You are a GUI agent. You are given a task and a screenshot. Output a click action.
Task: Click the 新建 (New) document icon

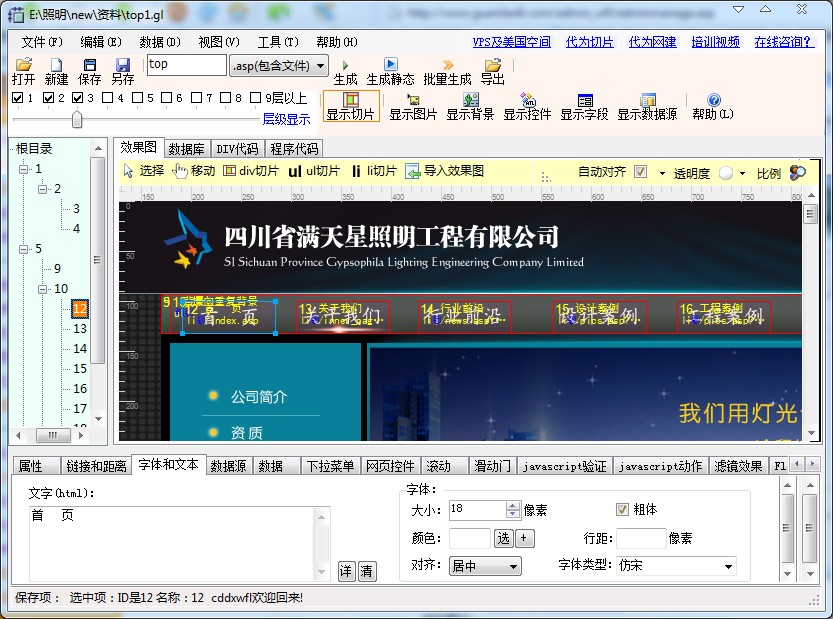coord(56,65)
